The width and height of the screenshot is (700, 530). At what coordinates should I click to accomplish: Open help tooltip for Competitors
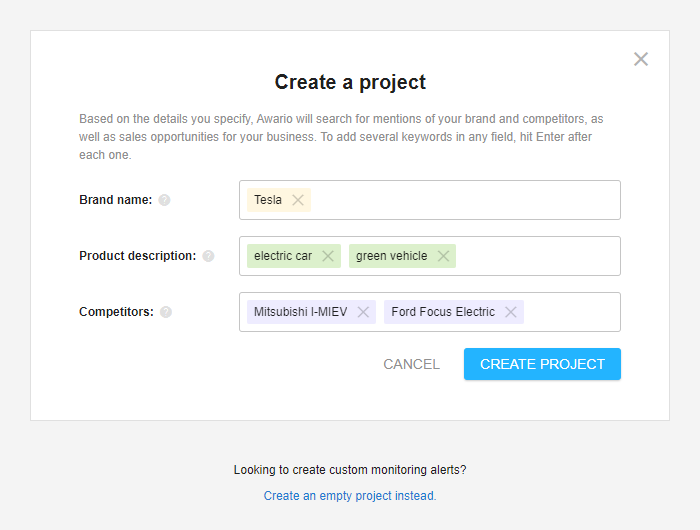coord(166,312)
